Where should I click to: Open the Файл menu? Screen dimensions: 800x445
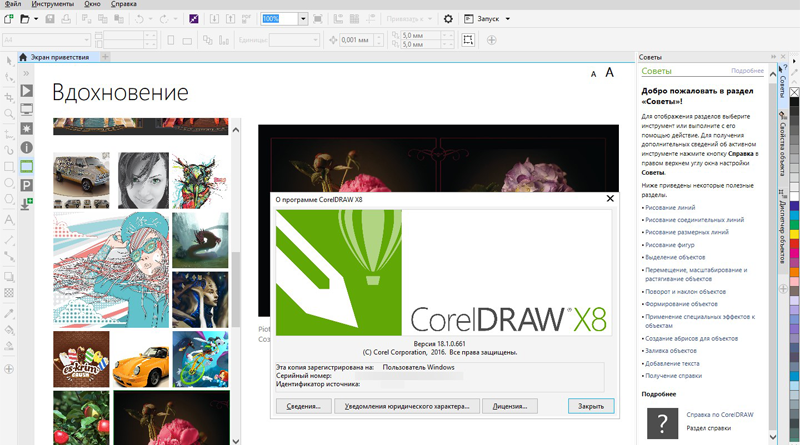[13, 4]
